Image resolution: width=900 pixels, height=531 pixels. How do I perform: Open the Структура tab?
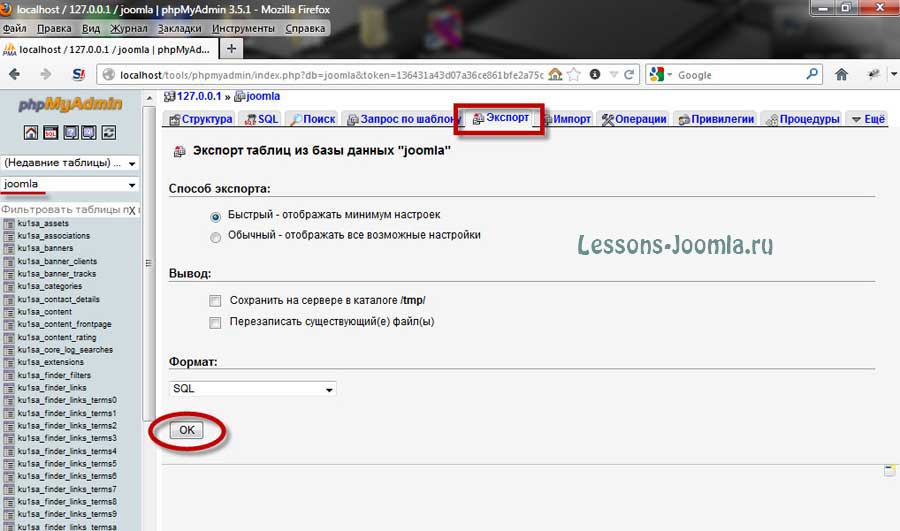(200, 119)
